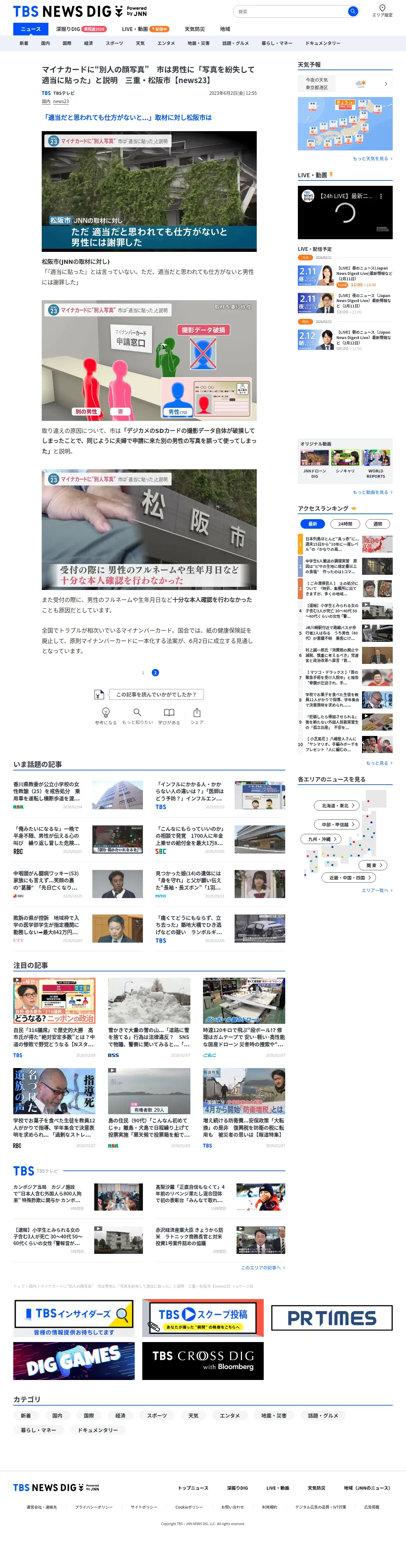Select the 地域 main tab
The width and height of the screenshot is (406, 1568).
pos(225,29)
